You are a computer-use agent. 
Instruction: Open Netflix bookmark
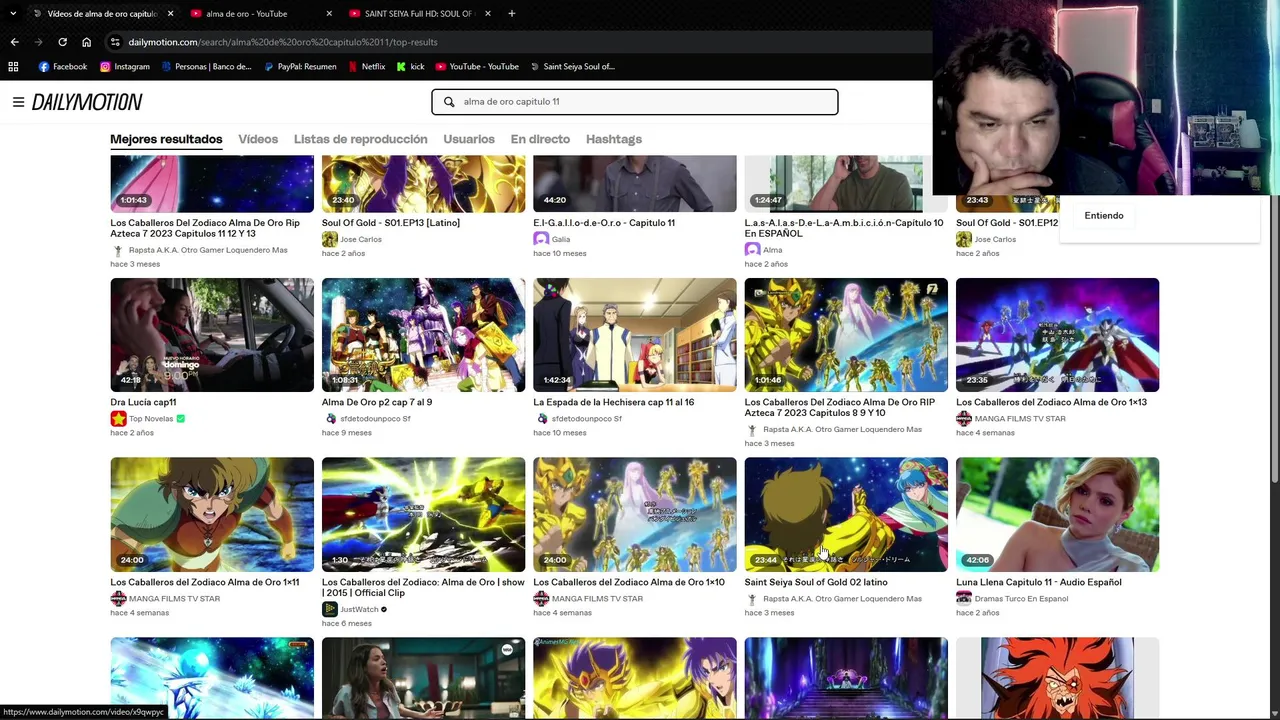pos(366,67)
